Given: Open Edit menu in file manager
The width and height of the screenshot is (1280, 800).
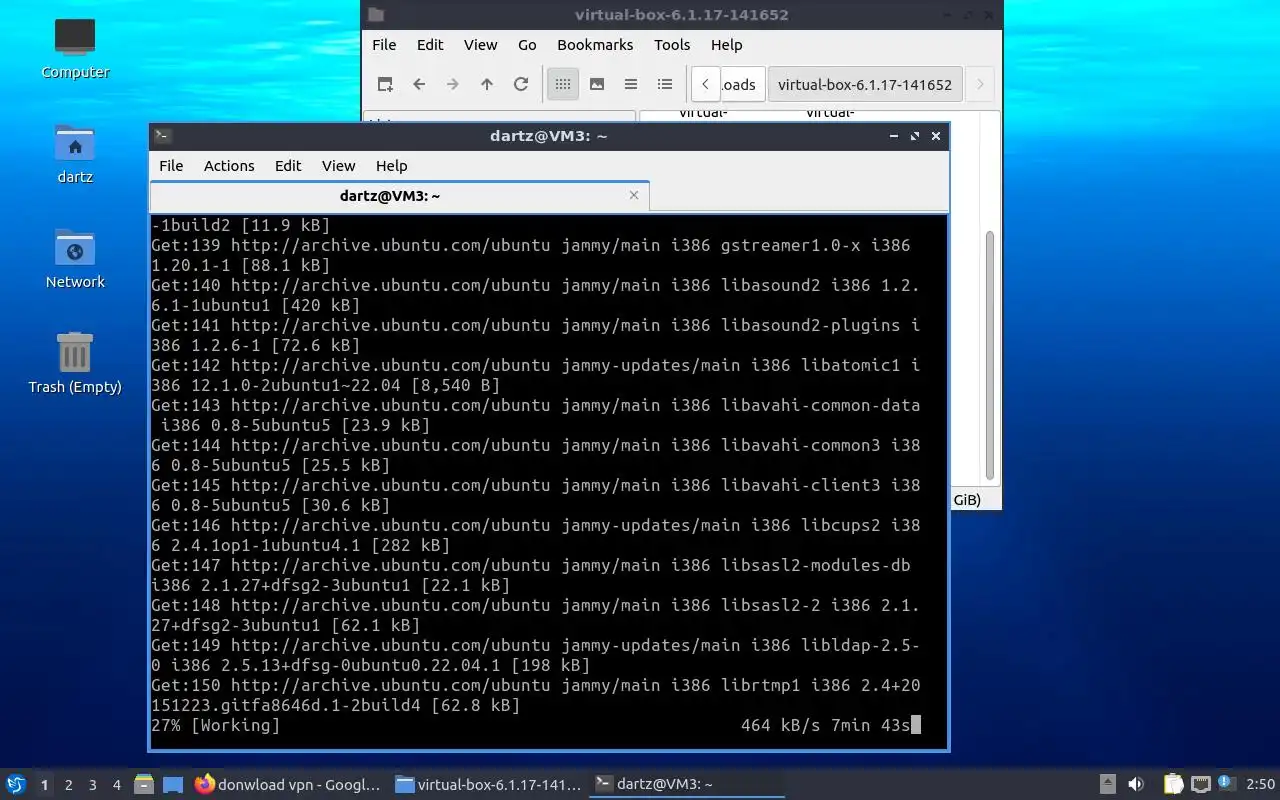Looking at the screenshot, I should (x=430, y=44).
